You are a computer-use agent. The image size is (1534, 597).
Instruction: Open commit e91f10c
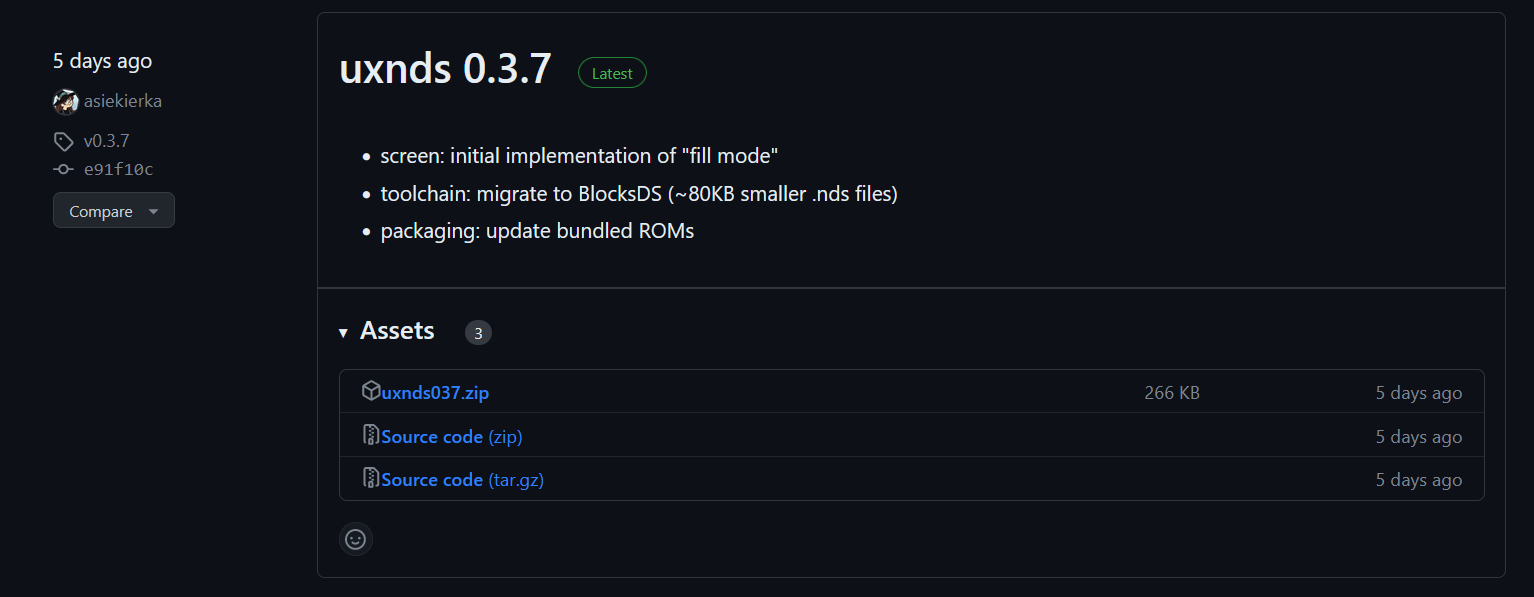click(118, 170)
